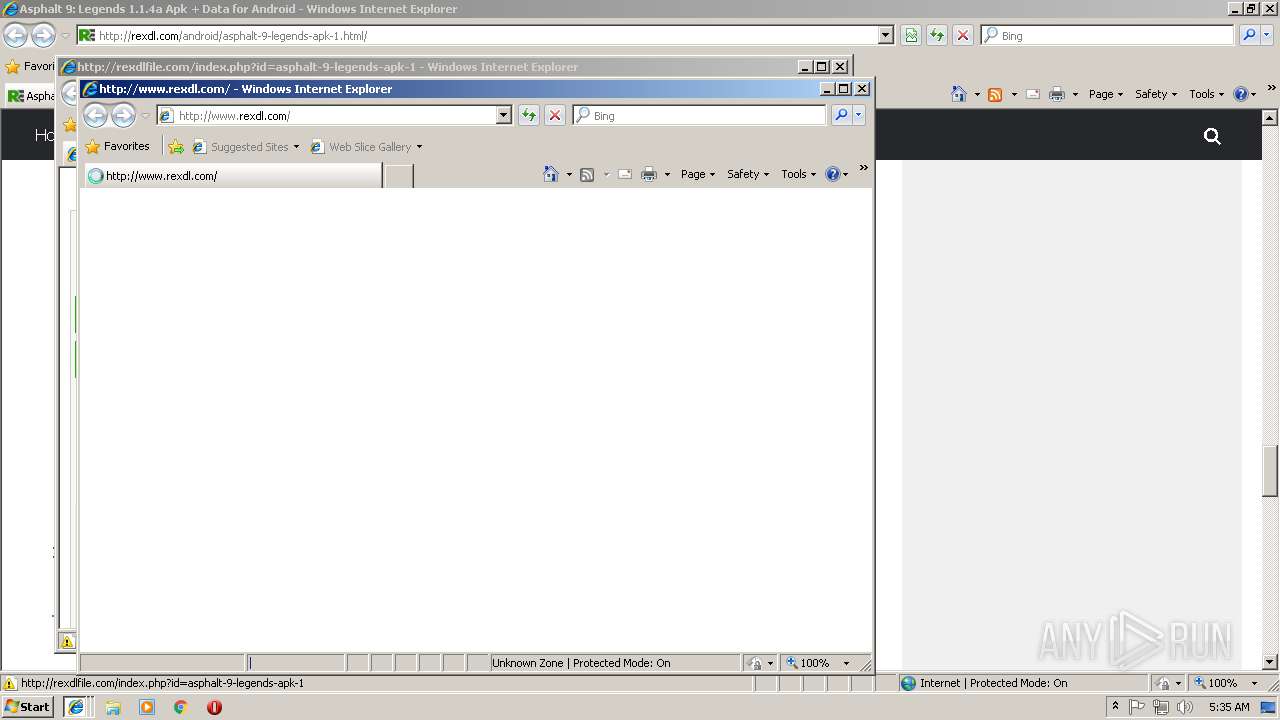
Task: Click the warning icon in main status bar
Action: click(x=10, y=684)
